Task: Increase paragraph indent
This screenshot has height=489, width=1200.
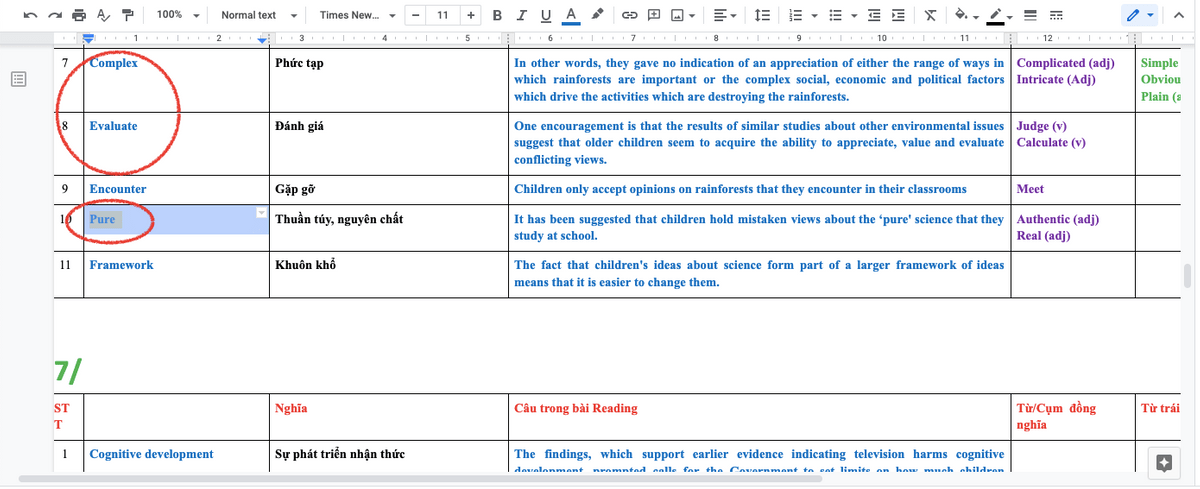Action: [x=898, y=16]
